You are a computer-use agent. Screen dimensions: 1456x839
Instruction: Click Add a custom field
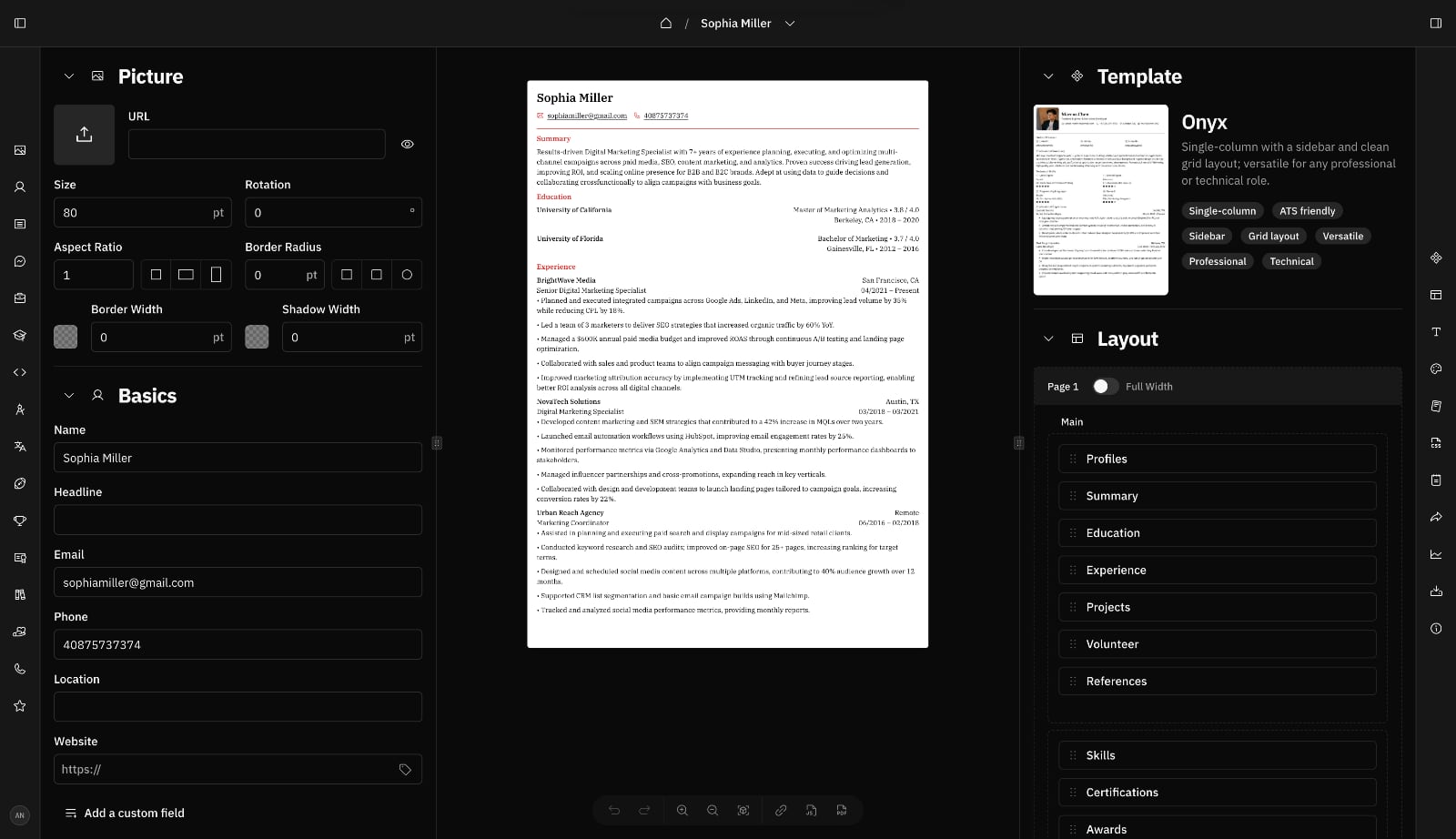tap(125, 814)
